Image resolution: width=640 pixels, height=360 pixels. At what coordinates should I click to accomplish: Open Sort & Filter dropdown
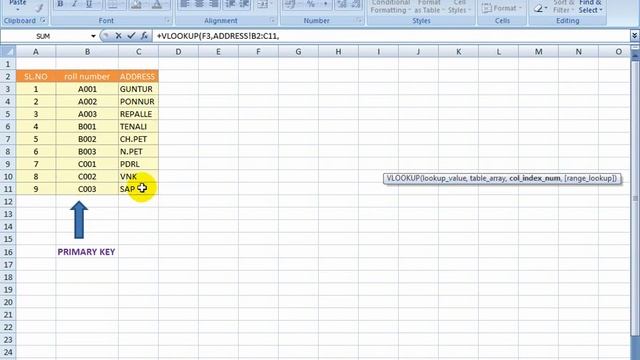coord(564,6)
